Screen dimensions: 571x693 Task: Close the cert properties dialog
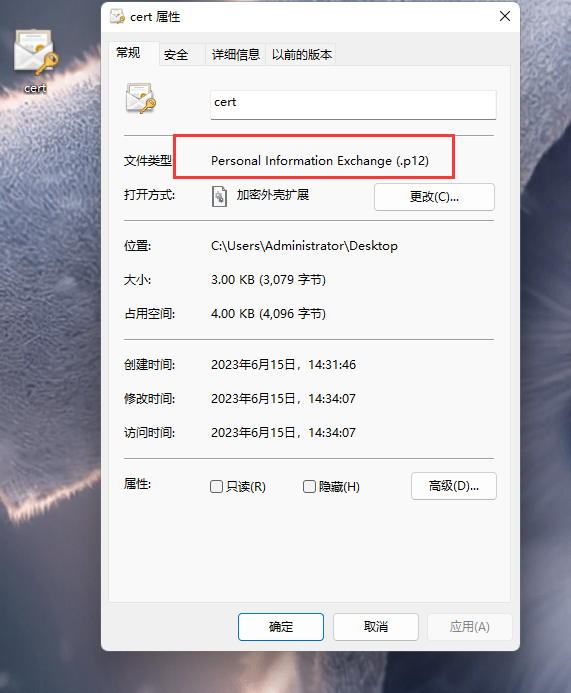point(505,16)
